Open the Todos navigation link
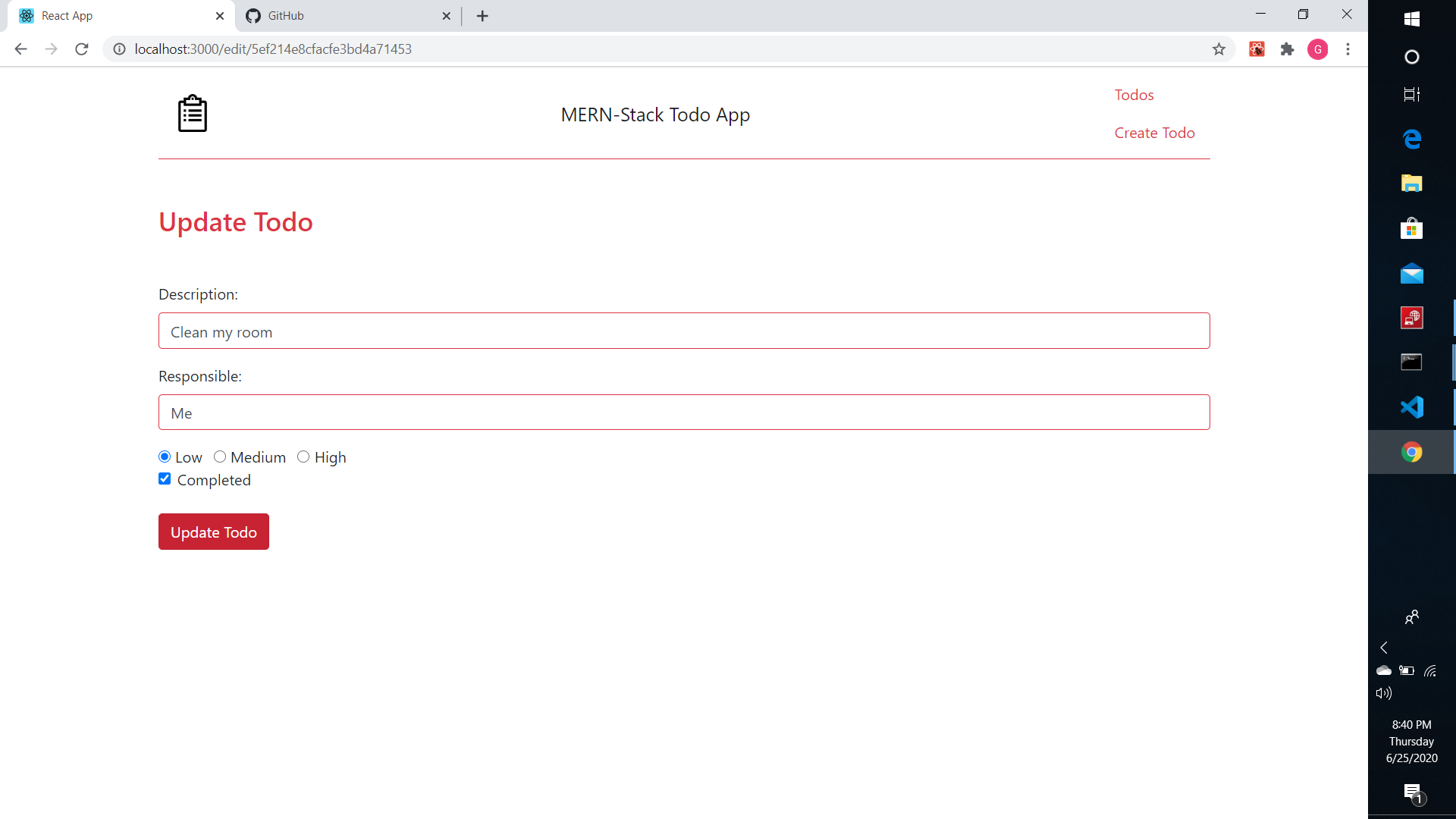 coord(1134,95)
